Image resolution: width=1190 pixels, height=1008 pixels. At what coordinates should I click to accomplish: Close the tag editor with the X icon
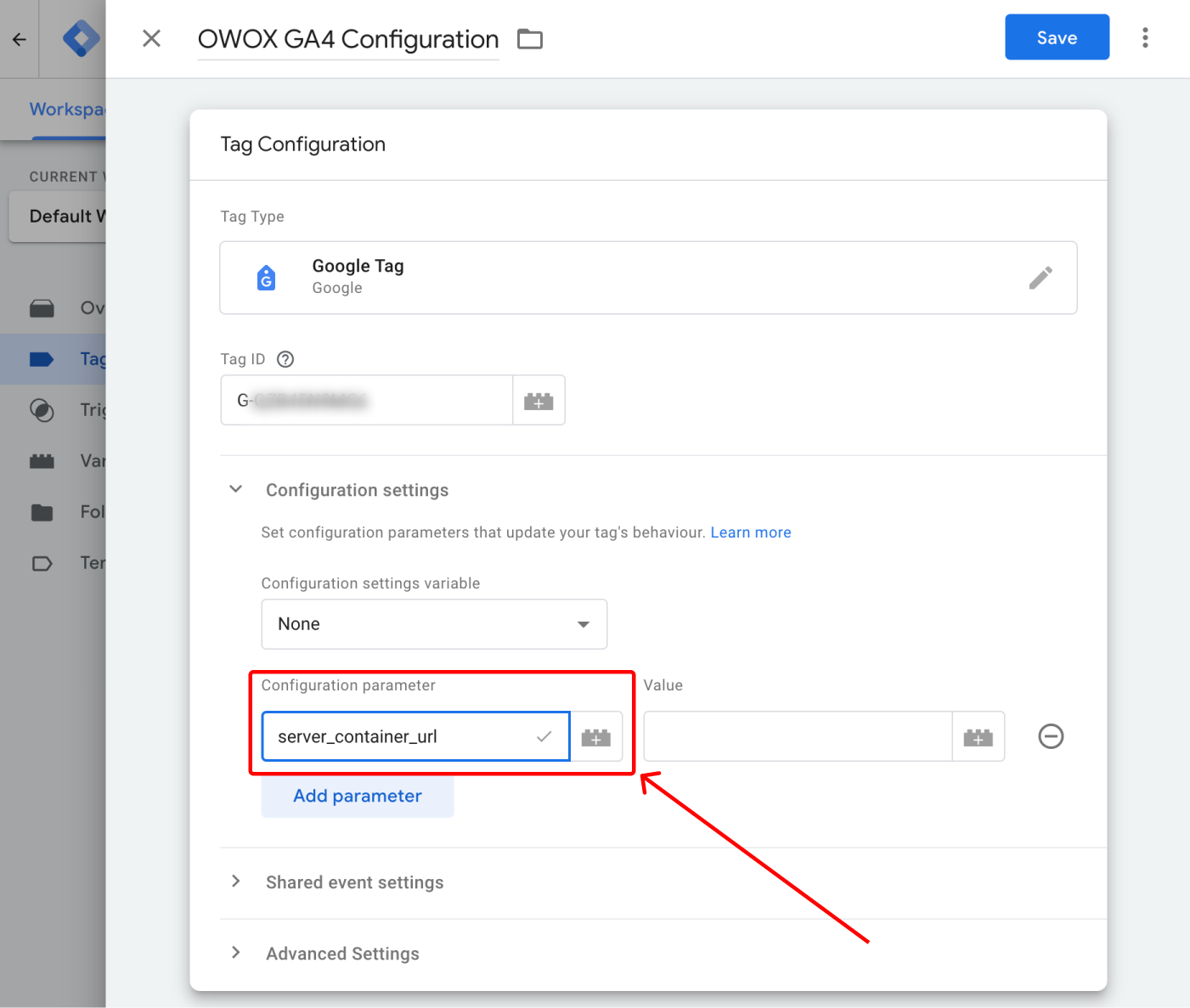151,38
